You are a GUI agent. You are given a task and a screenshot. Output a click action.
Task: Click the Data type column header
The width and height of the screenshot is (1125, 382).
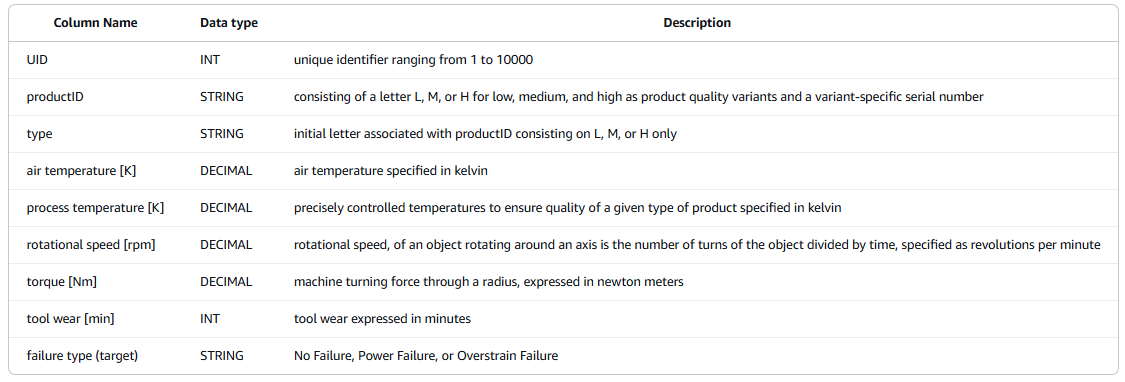[229, 23]
